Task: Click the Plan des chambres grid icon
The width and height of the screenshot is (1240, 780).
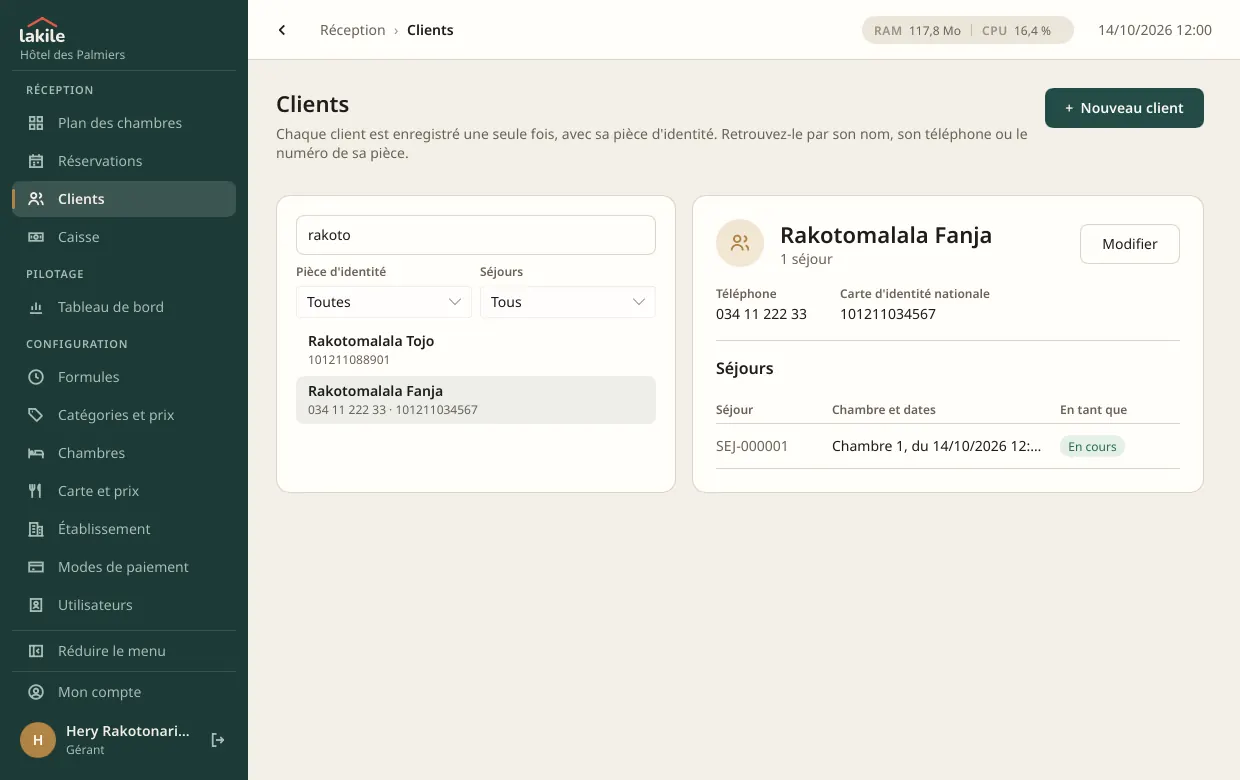Action: click(36, 123)
